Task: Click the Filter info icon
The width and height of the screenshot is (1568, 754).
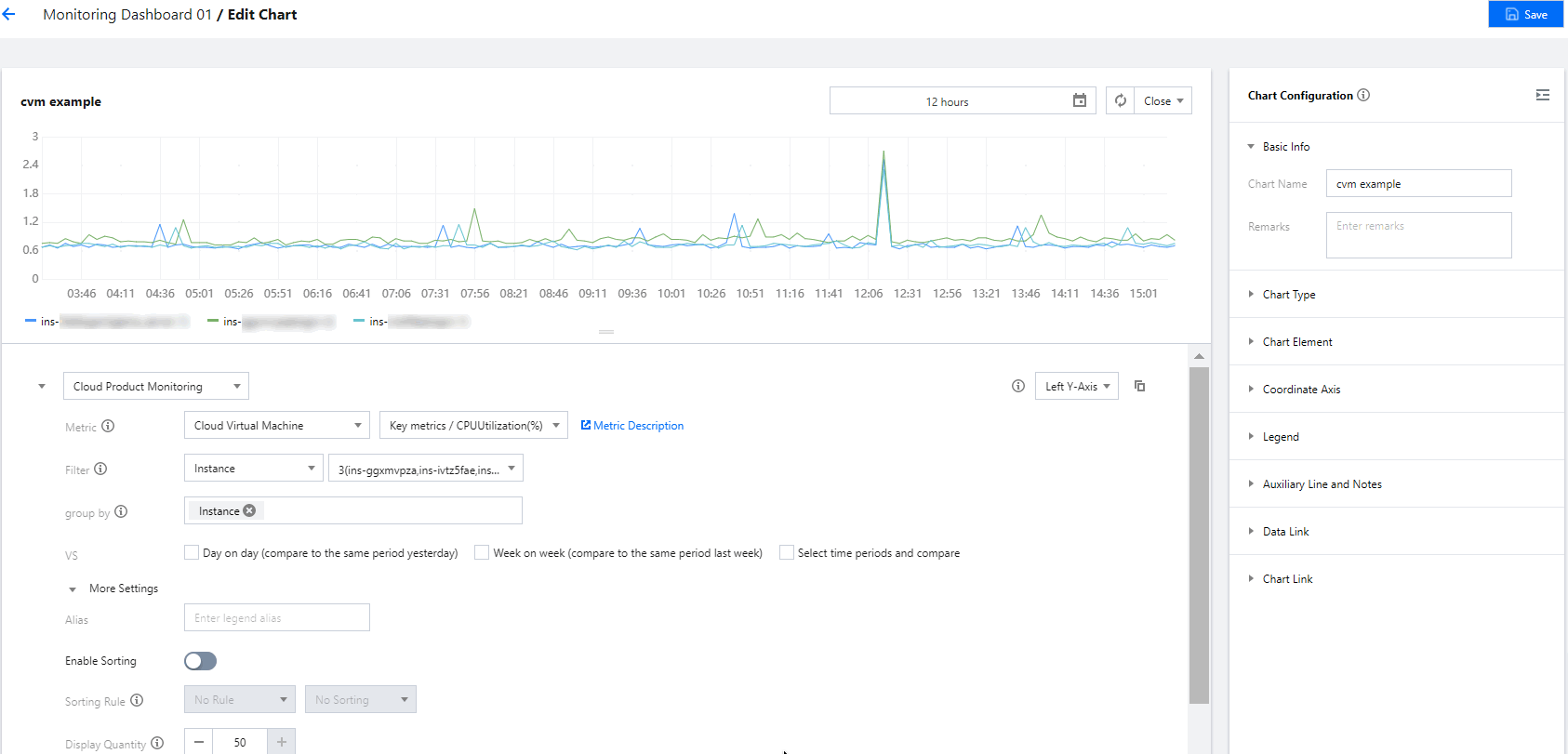Action: coord(100,469)
